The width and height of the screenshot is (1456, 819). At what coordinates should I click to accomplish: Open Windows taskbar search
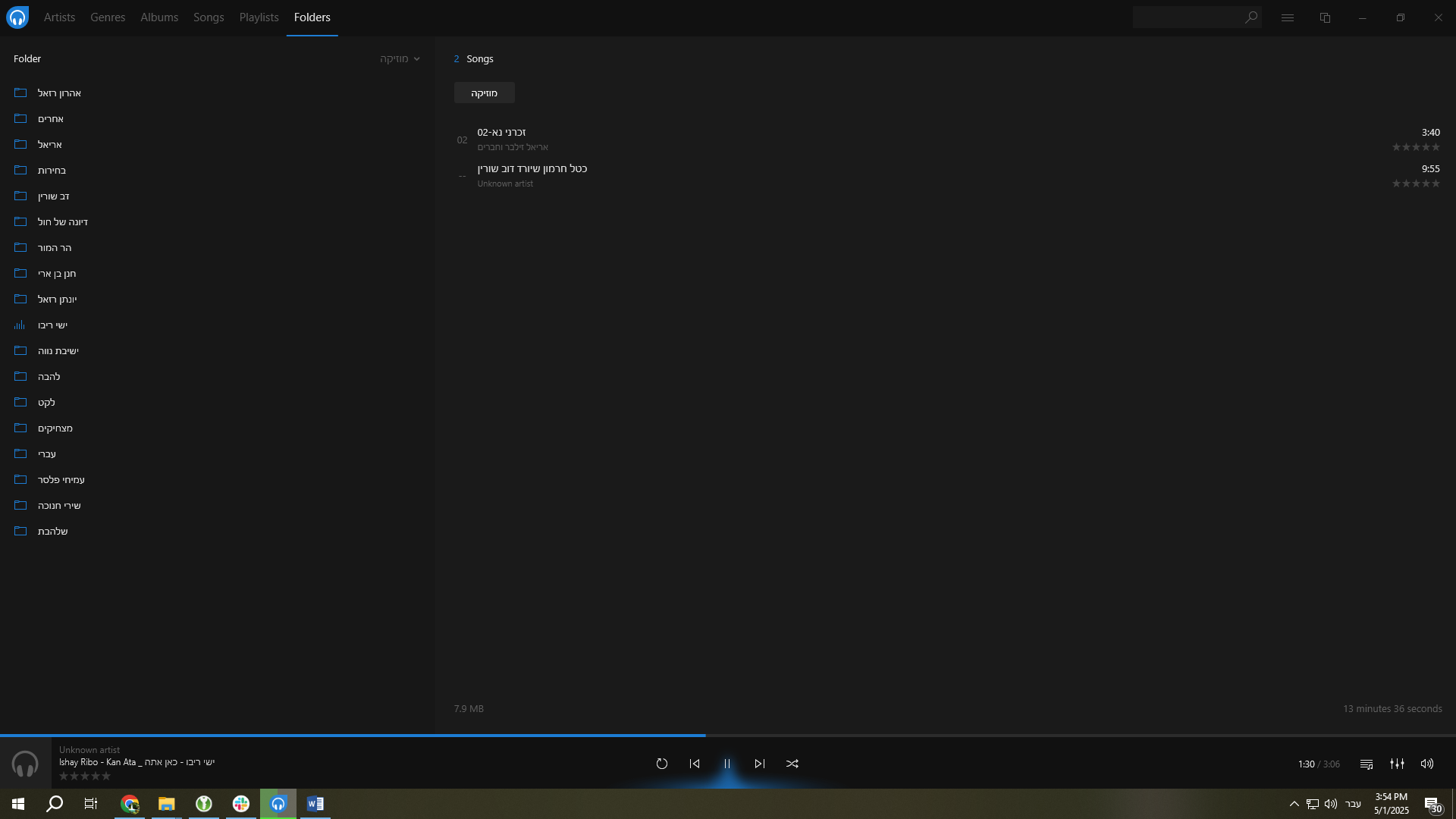pyautogui.click(x=55, y=804)
